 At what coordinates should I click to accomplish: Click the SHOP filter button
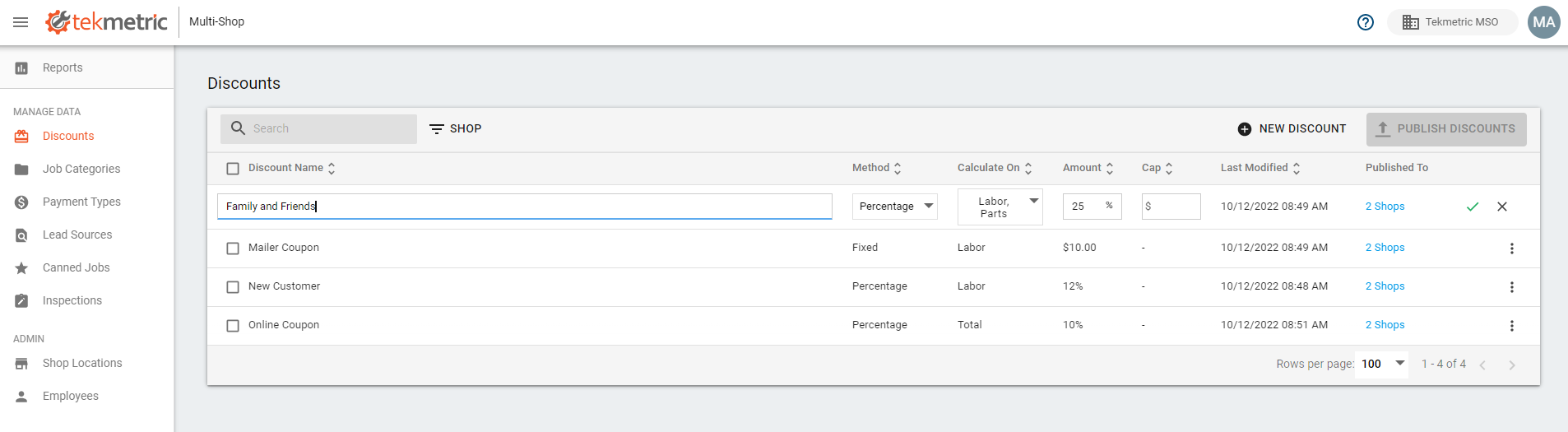click(x=456, y=129)
